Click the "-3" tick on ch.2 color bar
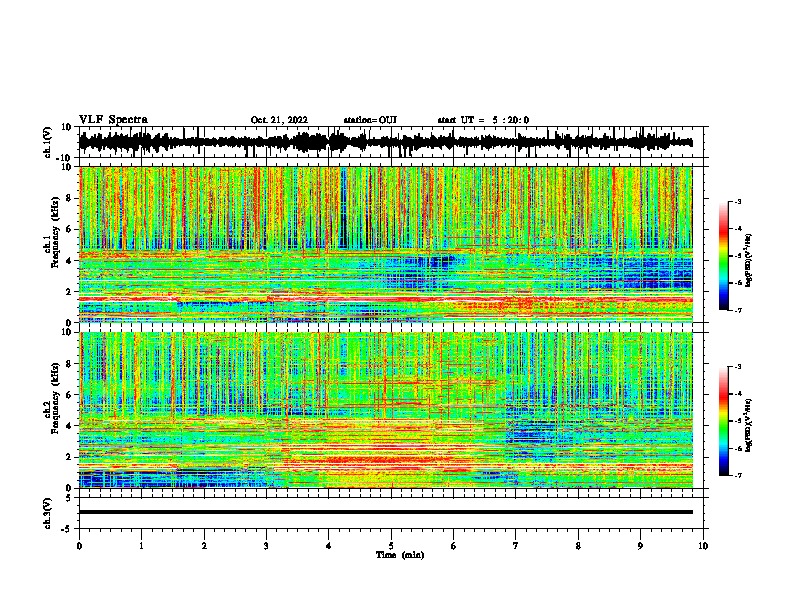The width and height of the screenshot is (792, 612). tap(737, 367)
